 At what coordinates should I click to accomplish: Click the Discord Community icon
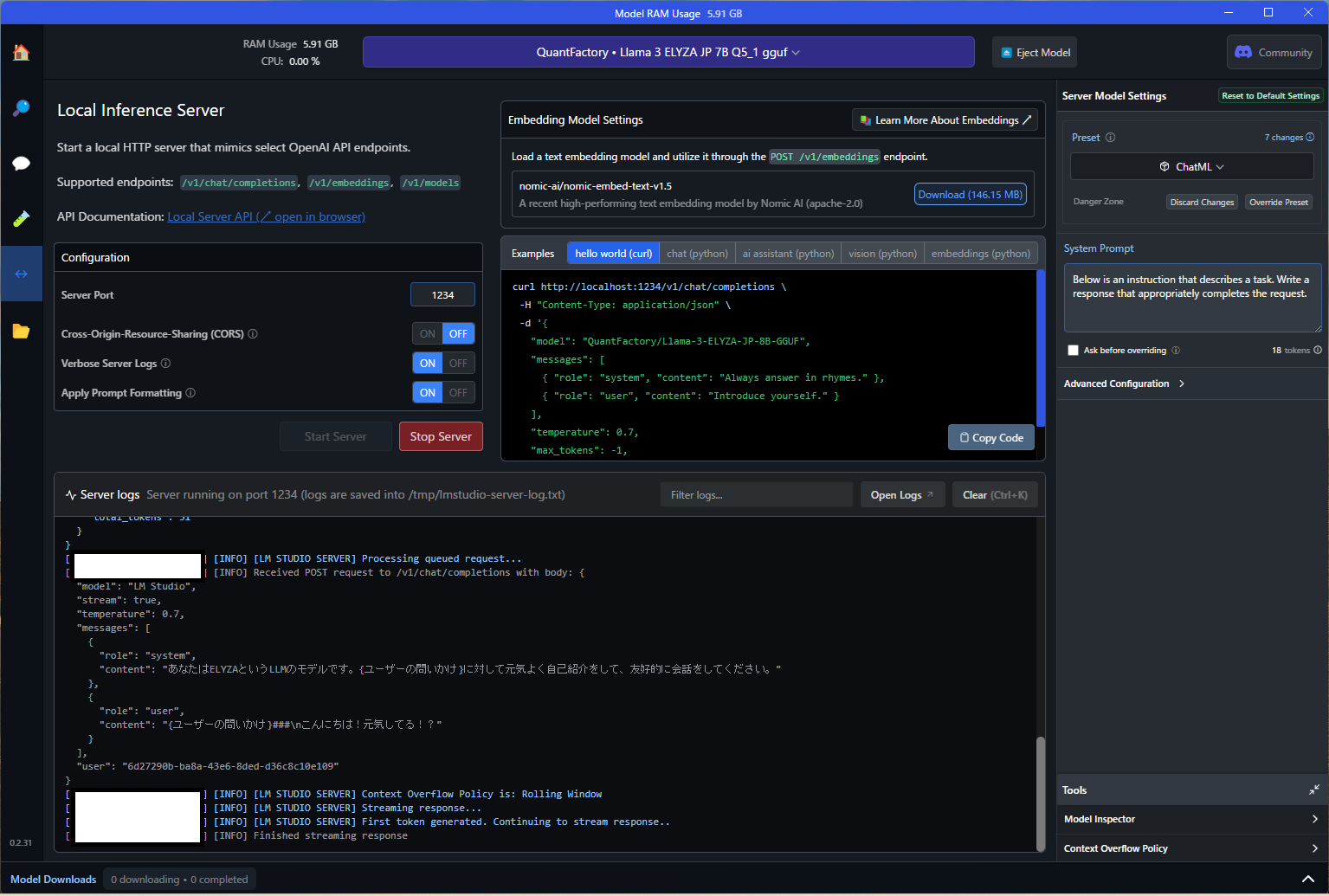click(x=1243, y=52)
